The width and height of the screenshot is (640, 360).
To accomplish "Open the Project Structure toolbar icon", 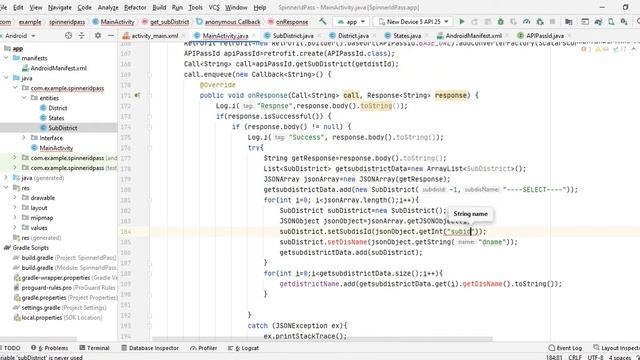I will coord(569,22).
